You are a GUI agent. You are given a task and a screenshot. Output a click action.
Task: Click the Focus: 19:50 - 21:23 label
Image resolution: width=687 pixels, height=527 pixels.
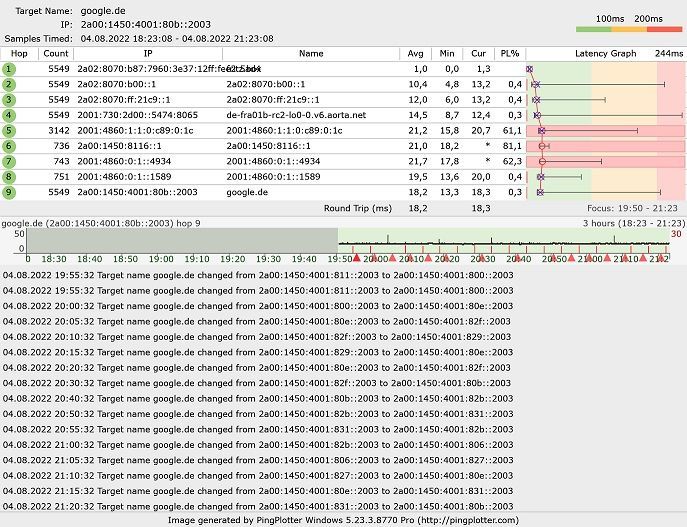pos(632,208)
